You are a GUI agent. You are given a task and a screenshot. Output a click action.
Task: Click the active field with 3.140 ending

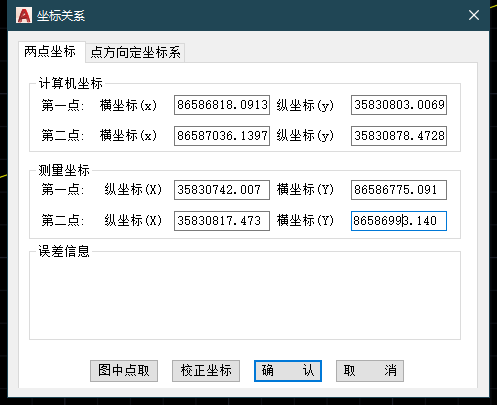coord(399,221)
